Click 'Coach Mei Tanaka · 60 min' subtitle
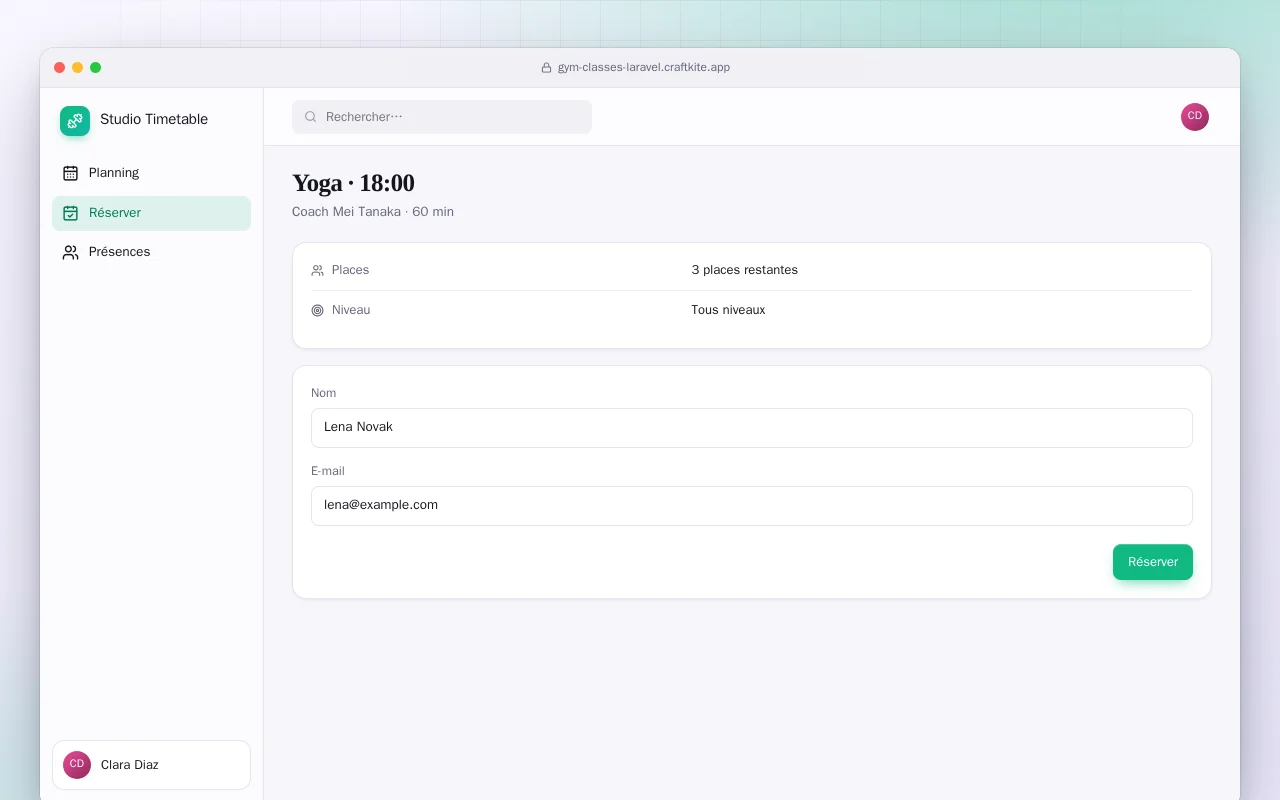This screenshot has height=800, width=1280. (x=373, y=212)
